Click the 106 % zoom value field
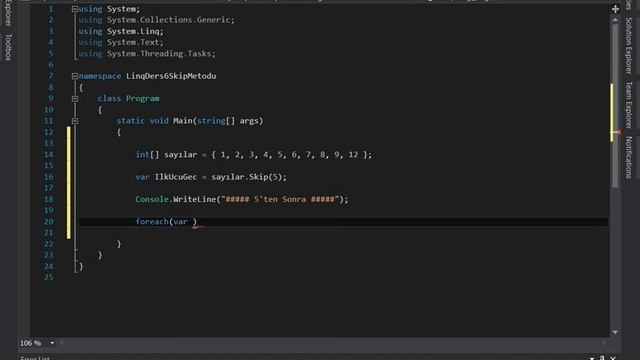The image size is (640, 360). [x=31, y=343]
